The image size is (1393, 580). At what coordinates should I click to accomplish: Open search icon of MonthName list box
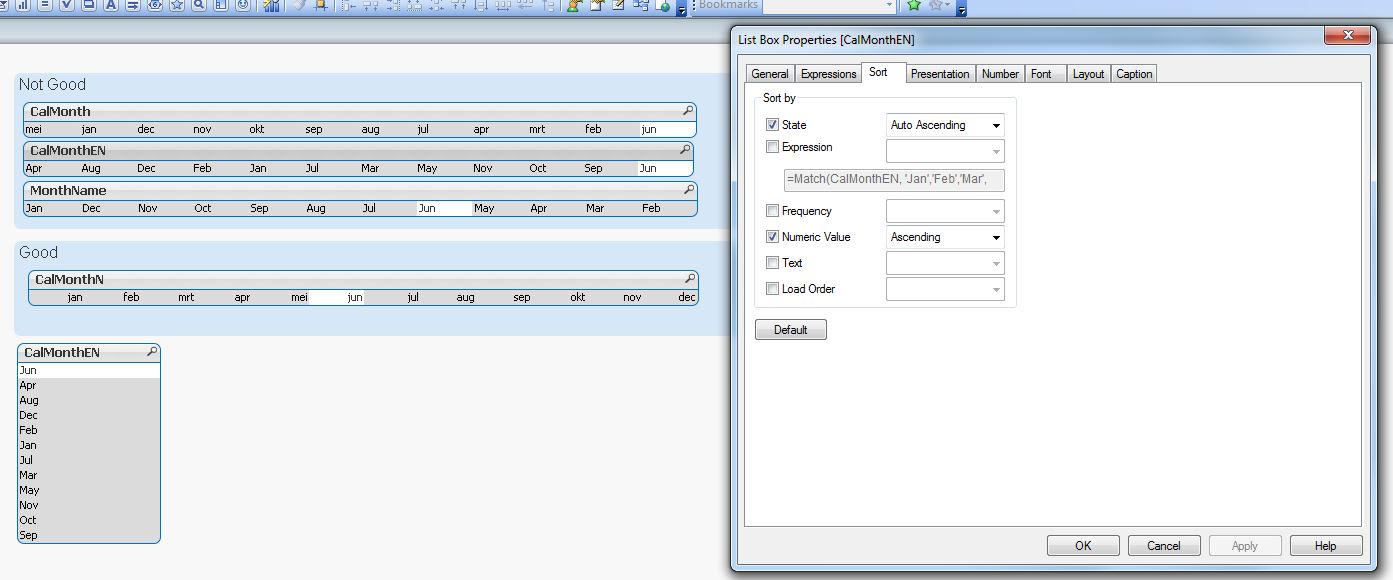click(688, 190)
